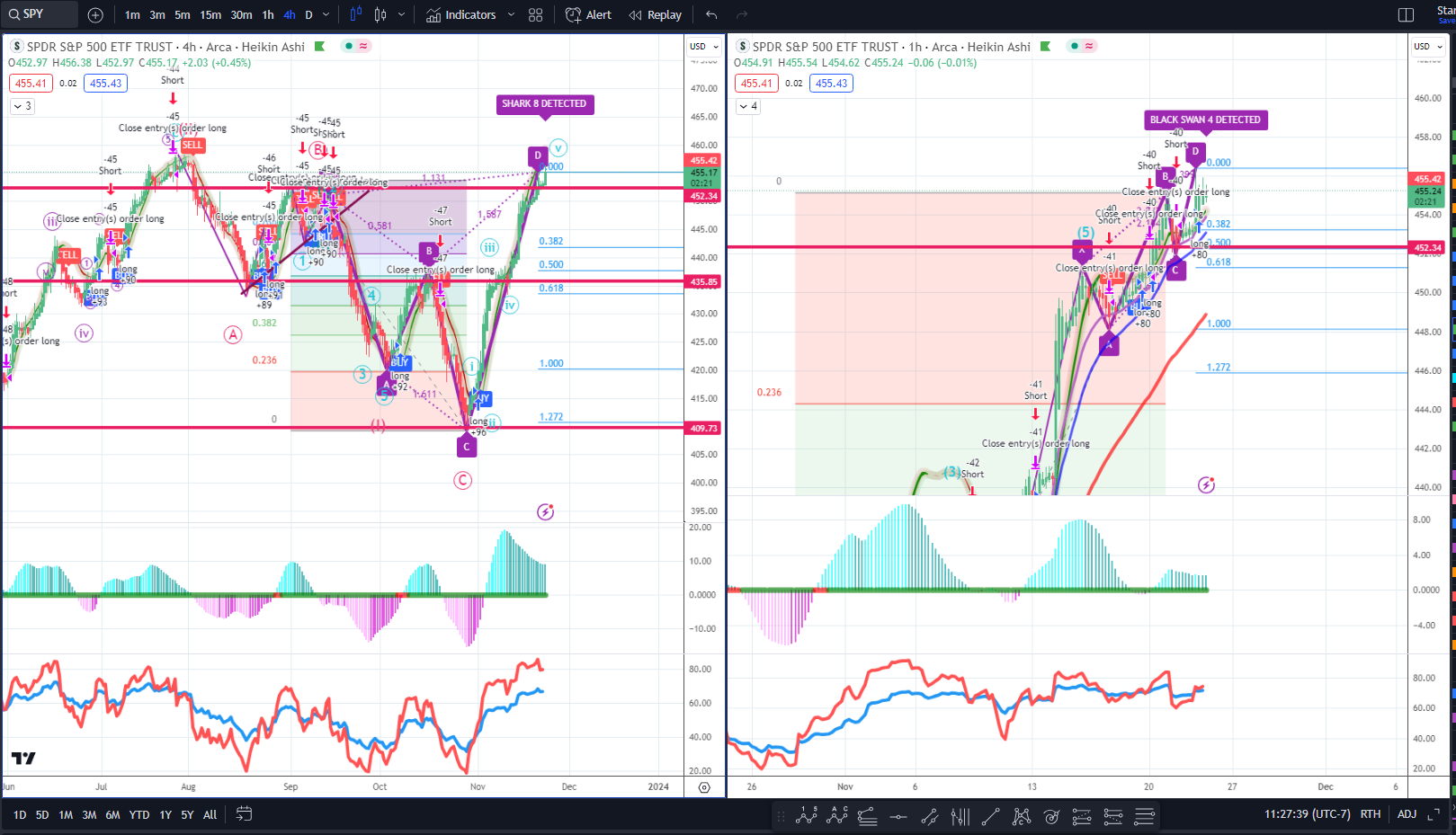Select the XABCD pattern drawing tool
The width and height of the screenshot is (1456, 835).
click(1022, 816)
